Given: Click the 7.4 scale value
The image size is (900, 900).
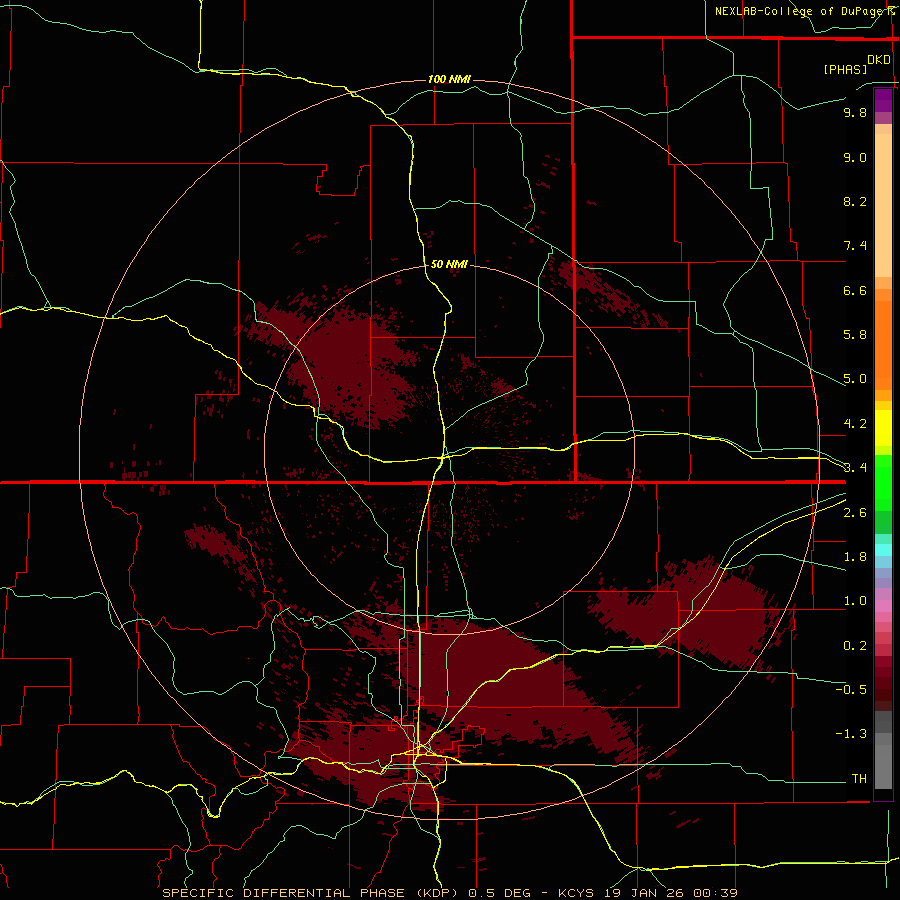Looking at the screenshot, I should click(855, 246).
